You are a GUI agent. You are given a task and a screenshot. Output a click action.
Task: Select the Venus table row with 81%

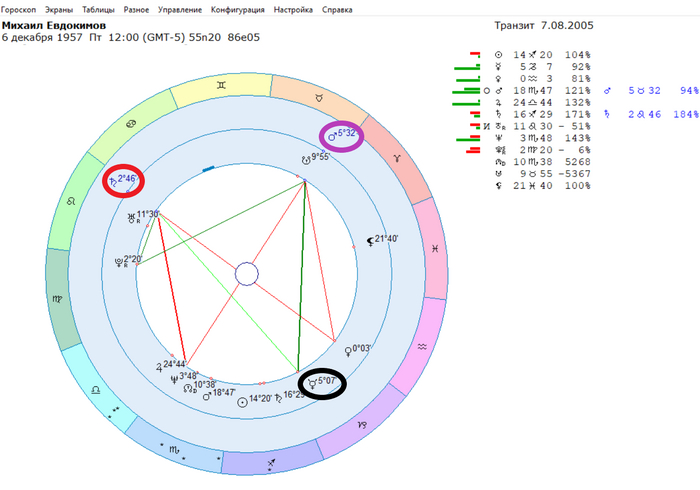pos(542,79)
